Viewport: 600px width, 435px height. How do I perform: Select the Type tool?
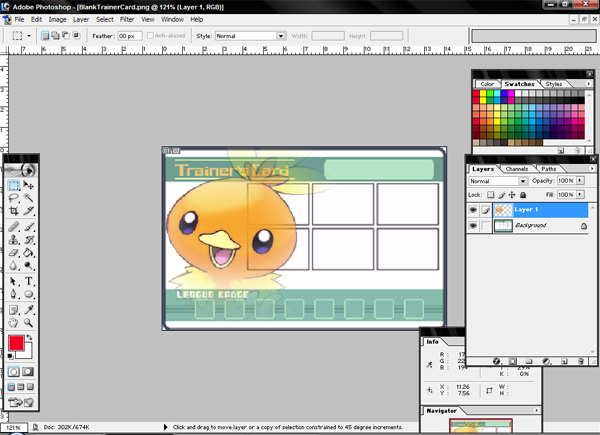[28, 281]
